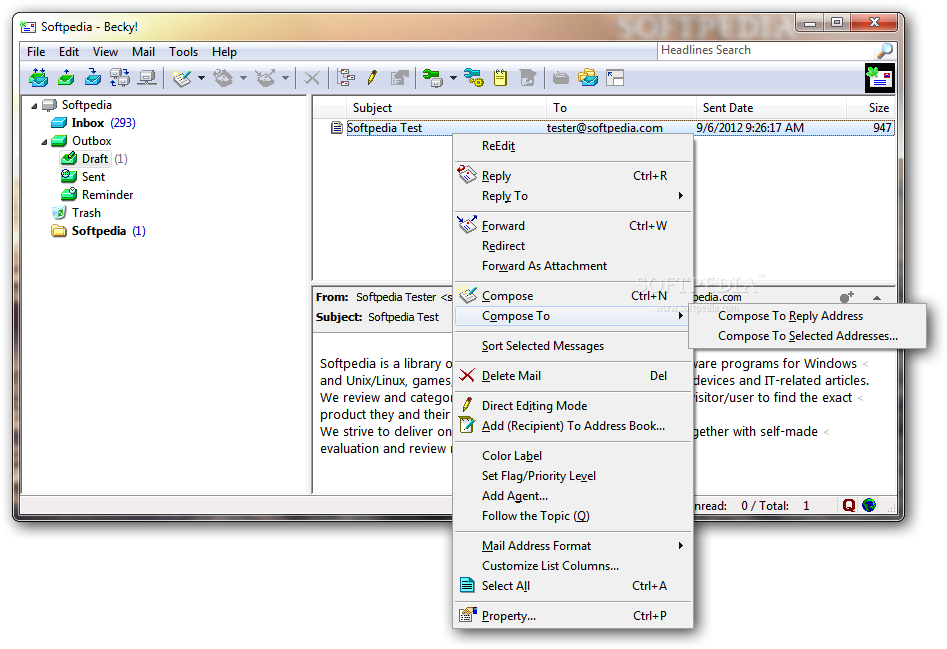Open the green wrench dropdown arrow
Screen dimensions: 947x649
click(x=453, y=78)
